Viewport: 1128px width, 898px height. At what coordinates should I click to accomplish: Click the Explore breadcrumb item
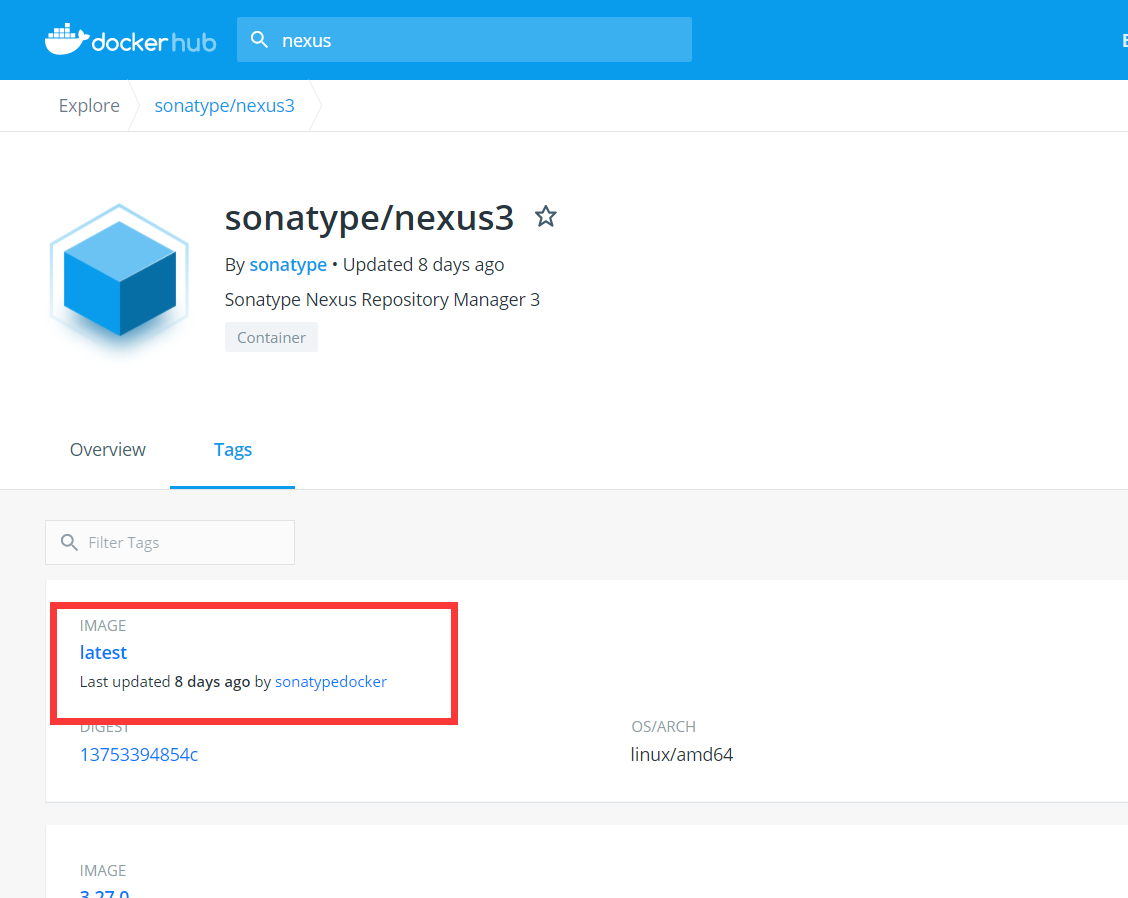coord(89,105)
